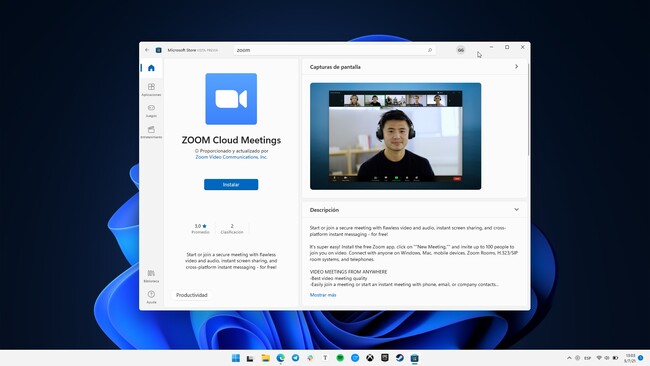650x366 pixels.
Task: Open Steam from taskbar
Action: click(400, 358)
